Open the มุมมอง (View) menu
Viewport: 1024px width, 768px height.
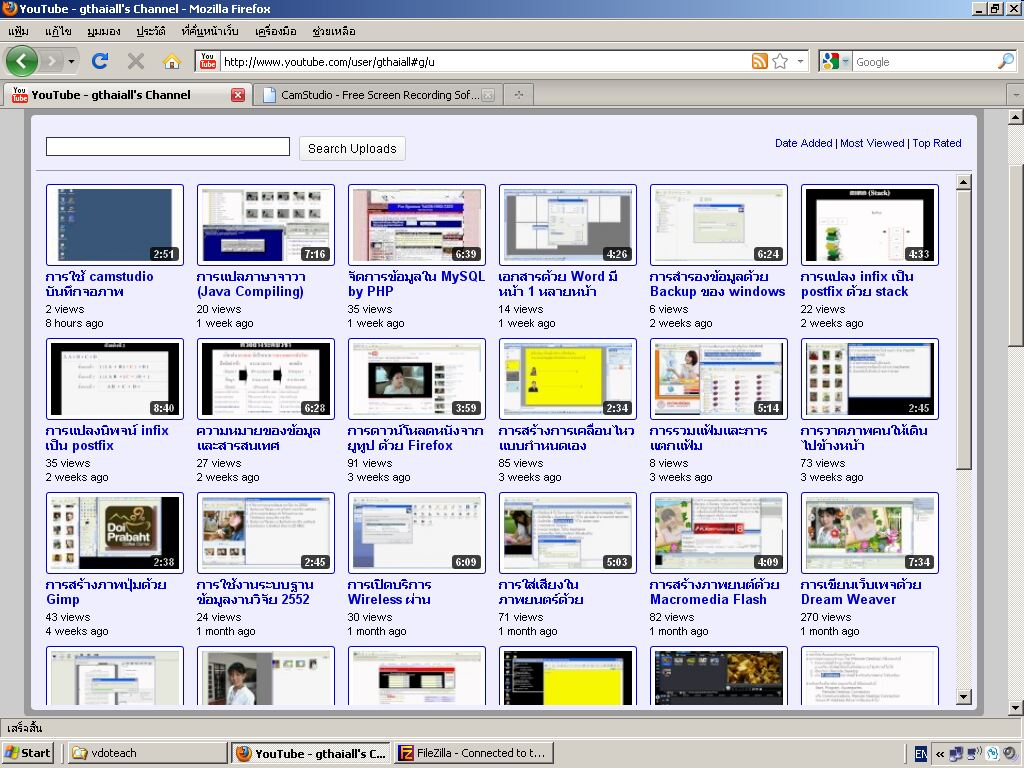103,31
